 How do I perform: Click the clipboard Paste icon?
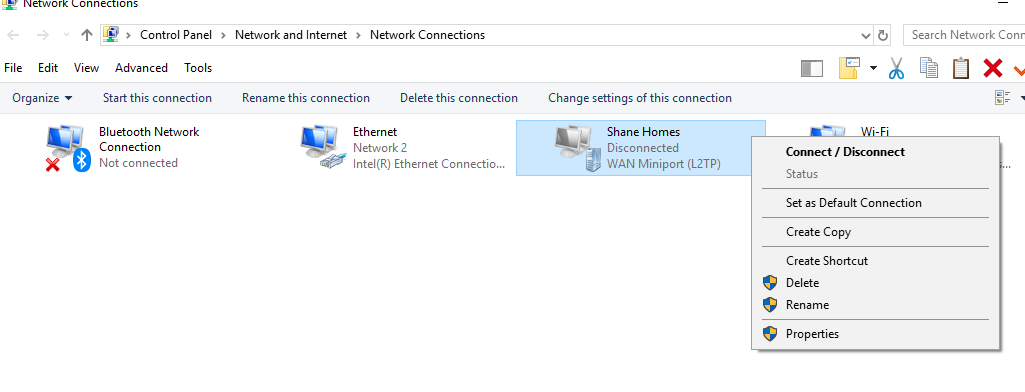pos(960,68)
